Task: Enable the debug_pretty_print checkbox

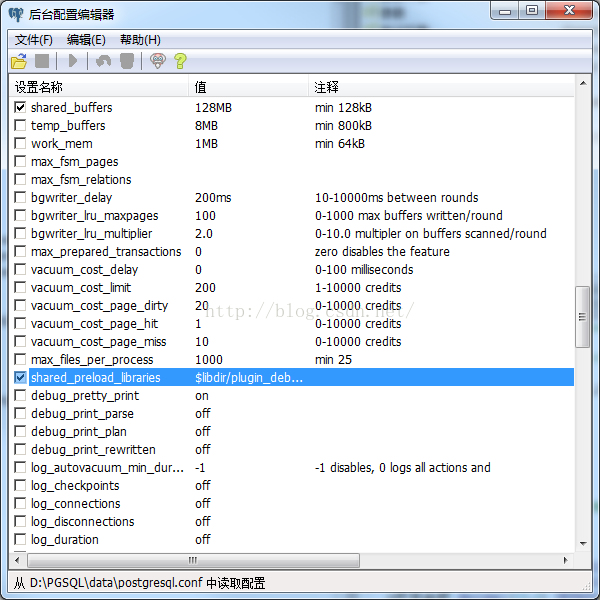Action: 20,395
